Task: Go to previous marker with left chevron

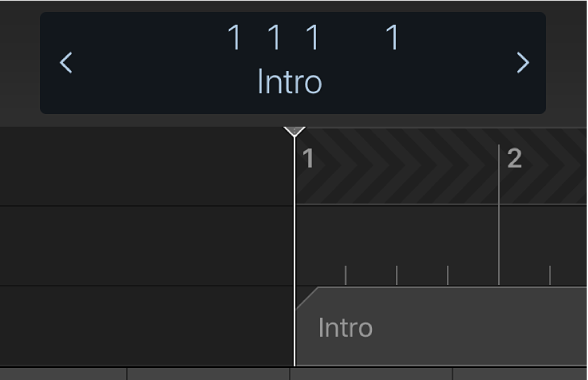Action: tap(66, 63)
